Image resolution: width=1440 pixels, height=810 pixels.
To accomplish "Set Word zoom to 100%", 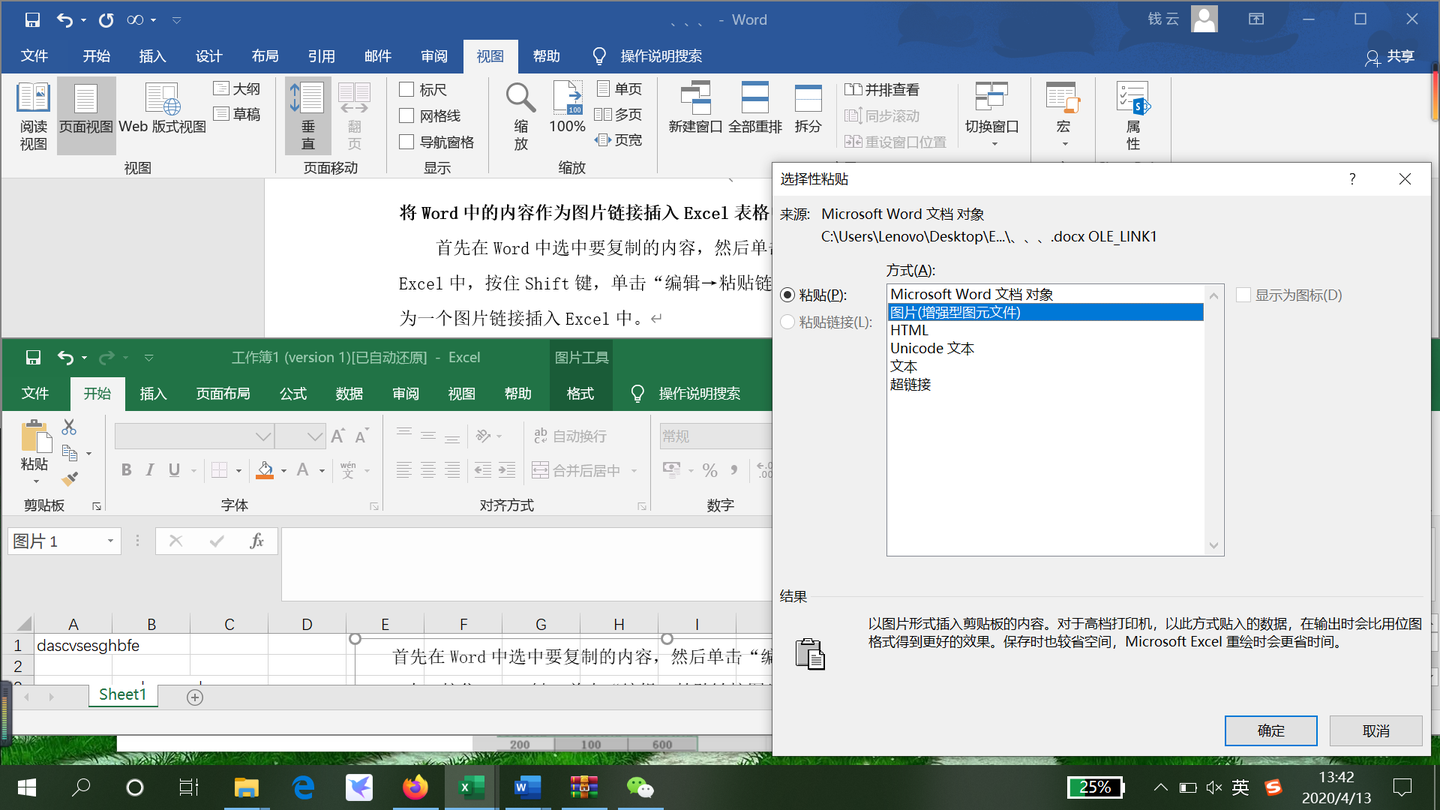I will (x=567, y=109).
